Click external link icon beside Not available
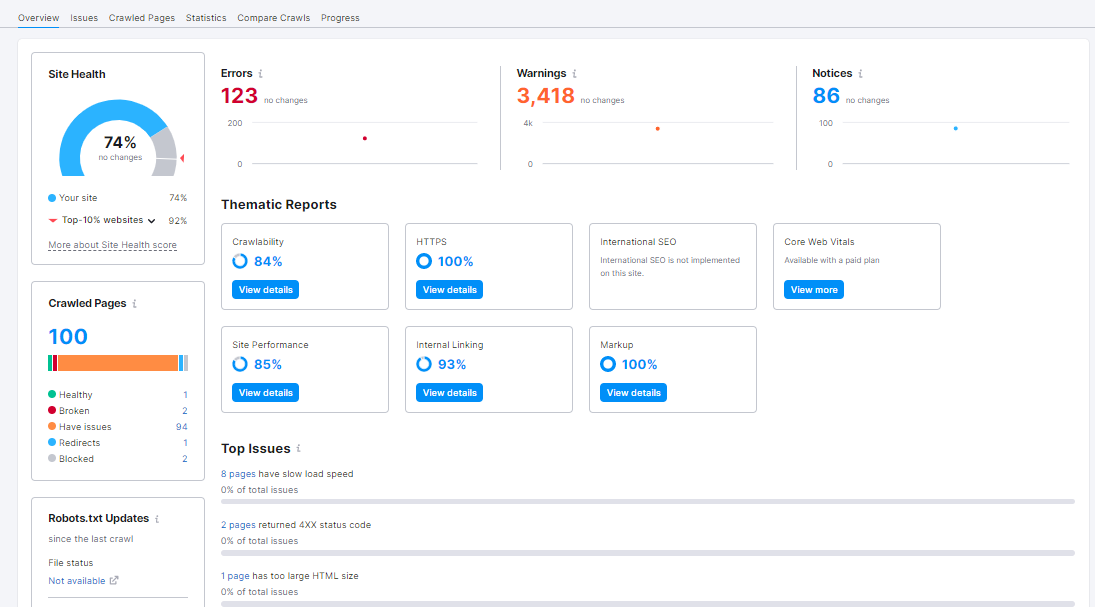This screenshot has width=1095, height=607. [x=114, y=581]
